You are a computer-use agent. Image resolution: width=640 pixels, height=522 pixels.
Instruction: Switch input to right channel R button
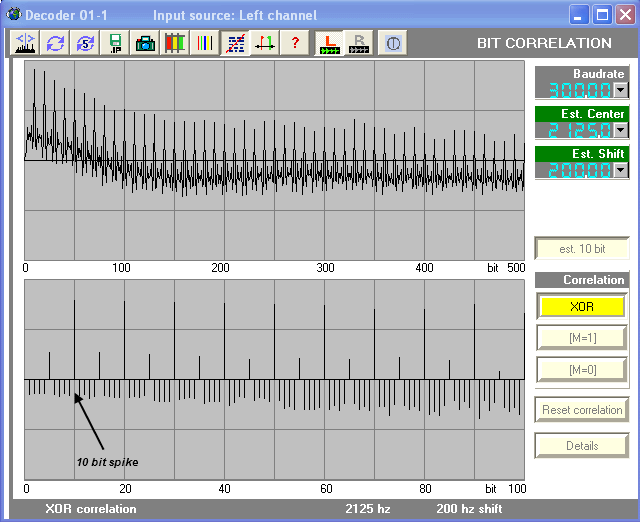pos(358,43)
